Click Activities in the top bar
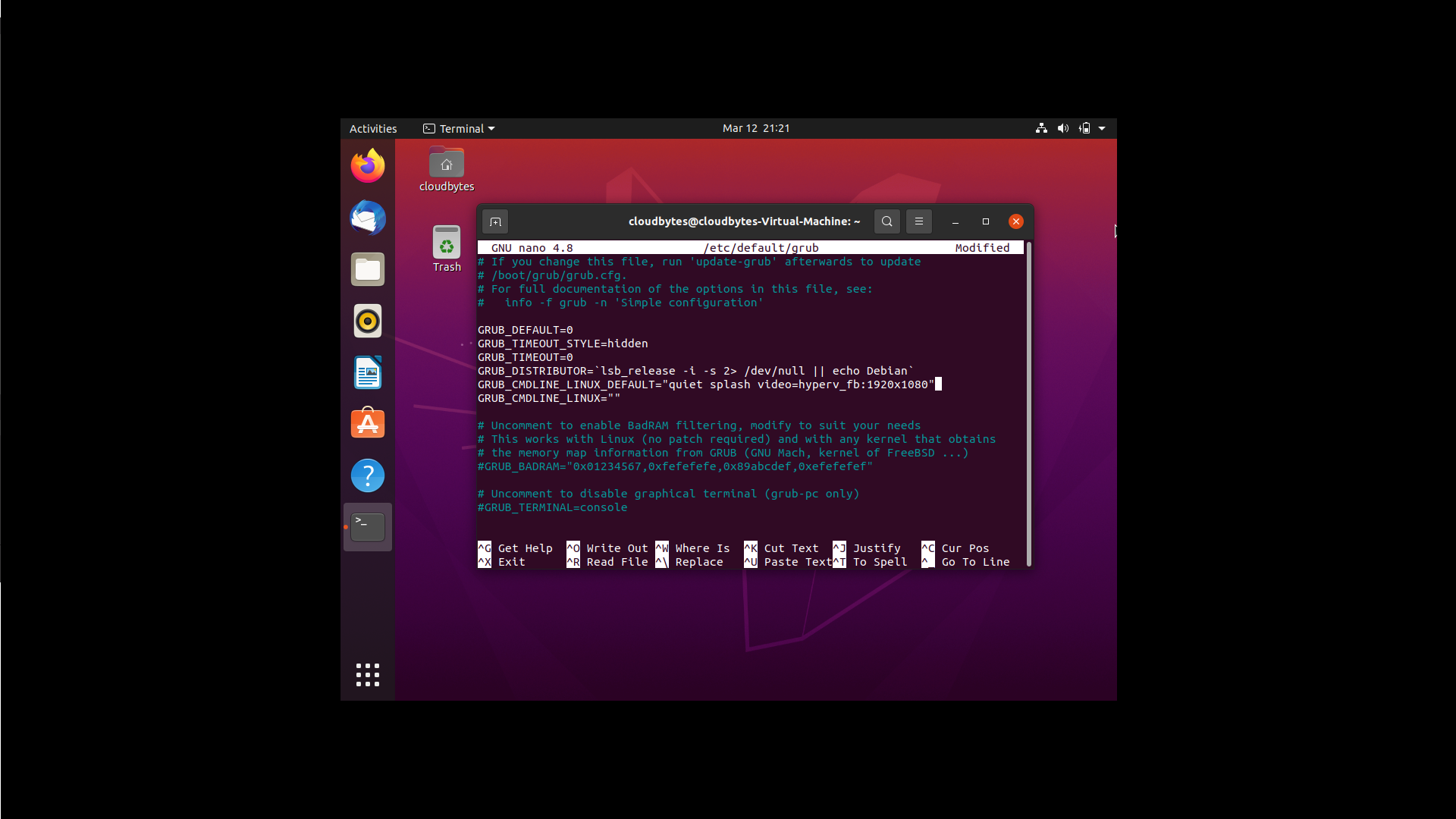1456x819 pixels. pyautogui.click(x=373, y=128)
